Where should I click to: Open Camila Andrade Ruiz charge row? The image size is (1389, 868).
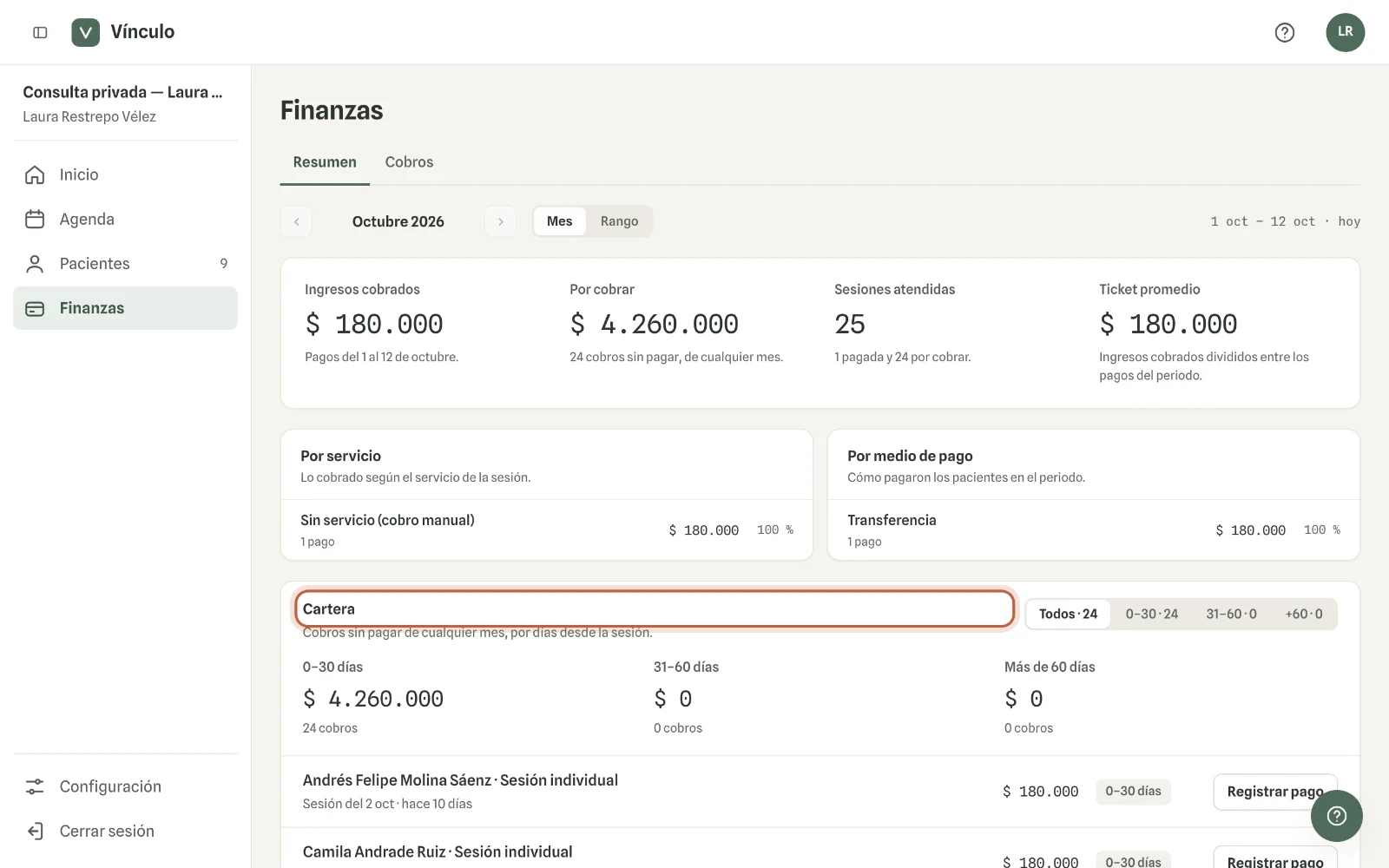820,849
